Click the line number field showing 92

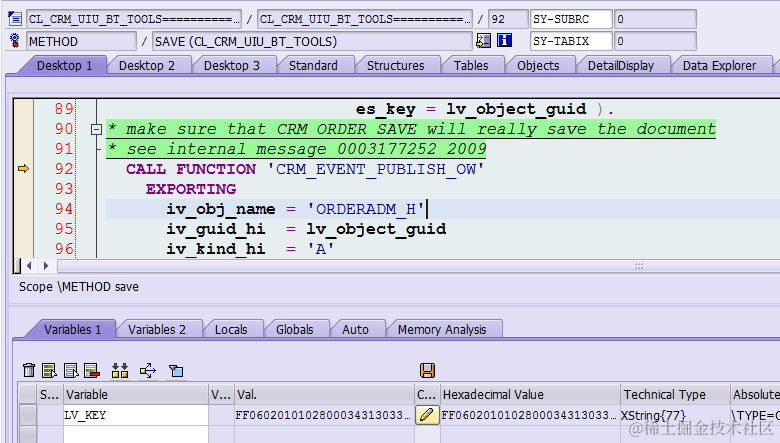tap(508, 19)
